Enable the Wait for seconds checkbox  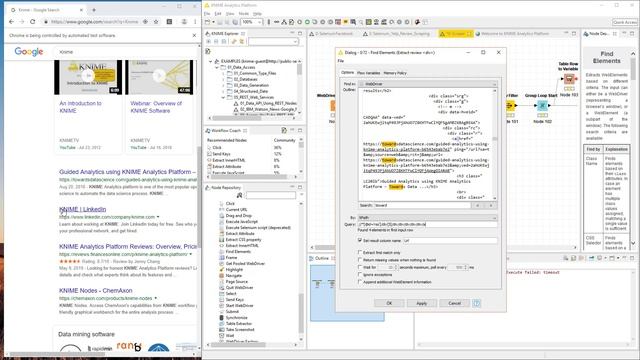[x=360, y=267]
